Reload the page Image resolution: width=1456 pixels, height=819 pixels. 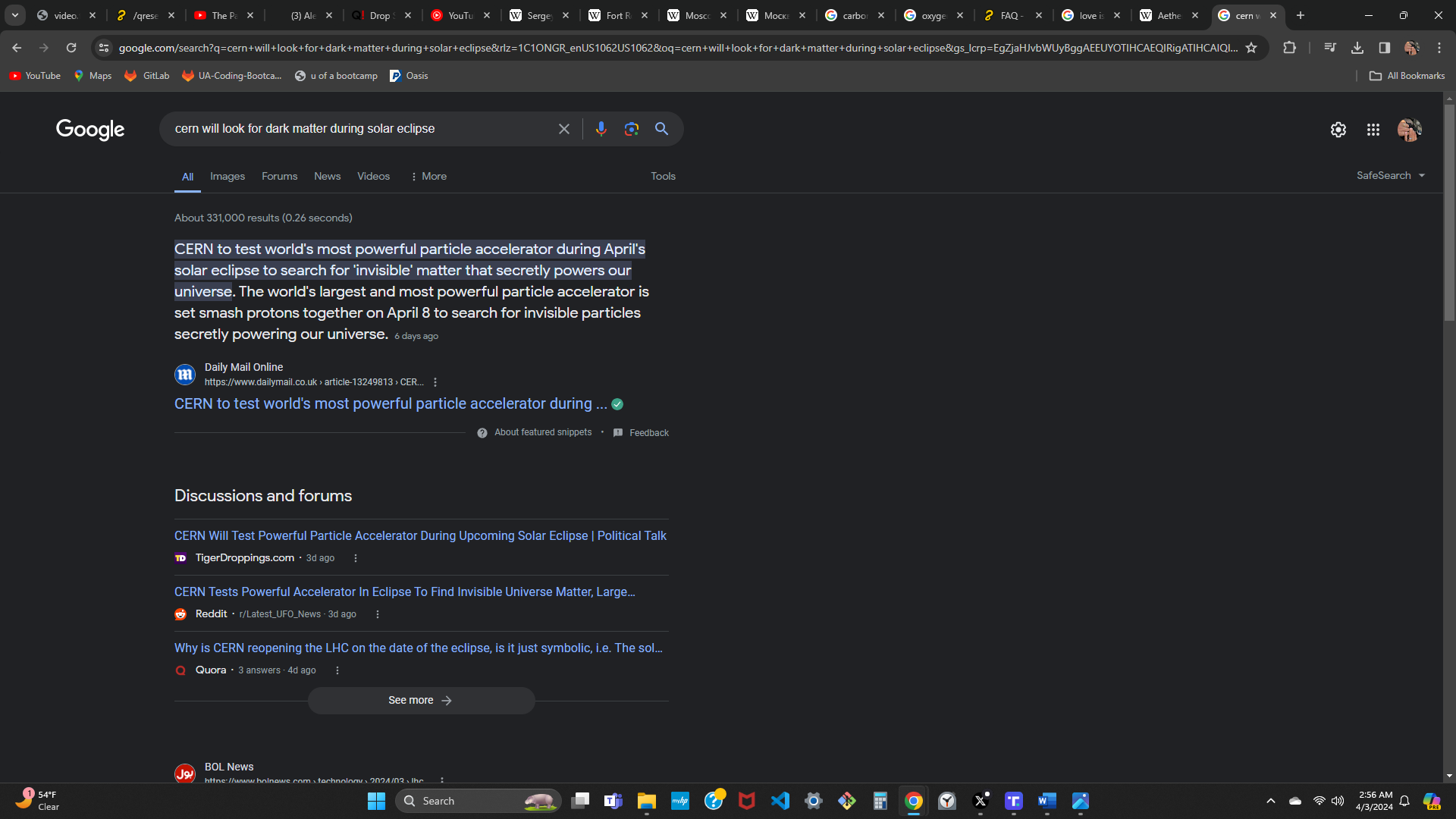click(x=71, y=48)
